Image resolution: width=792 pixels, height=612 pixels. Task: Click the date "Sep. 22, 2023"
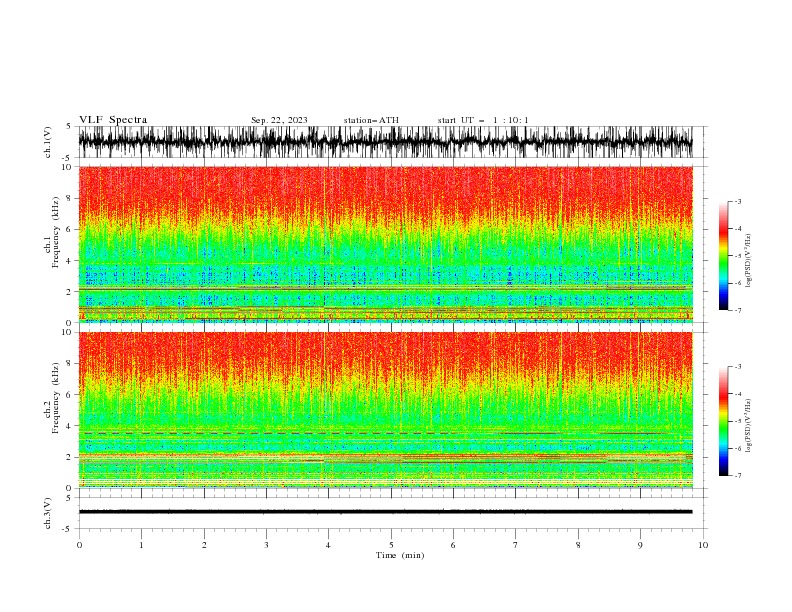[x=279, y=120]
